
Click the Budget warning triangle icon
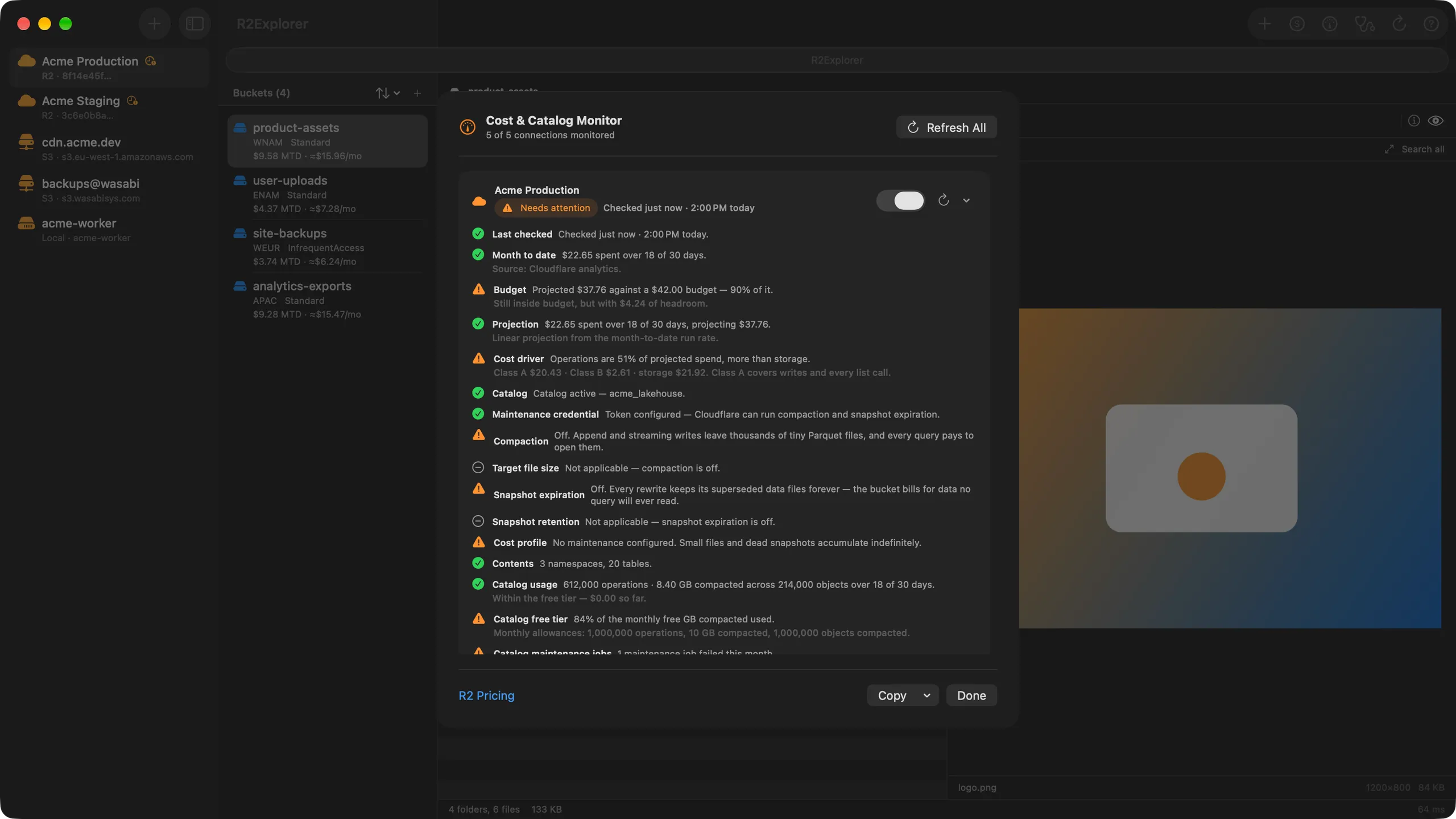(x=479, y=289)
